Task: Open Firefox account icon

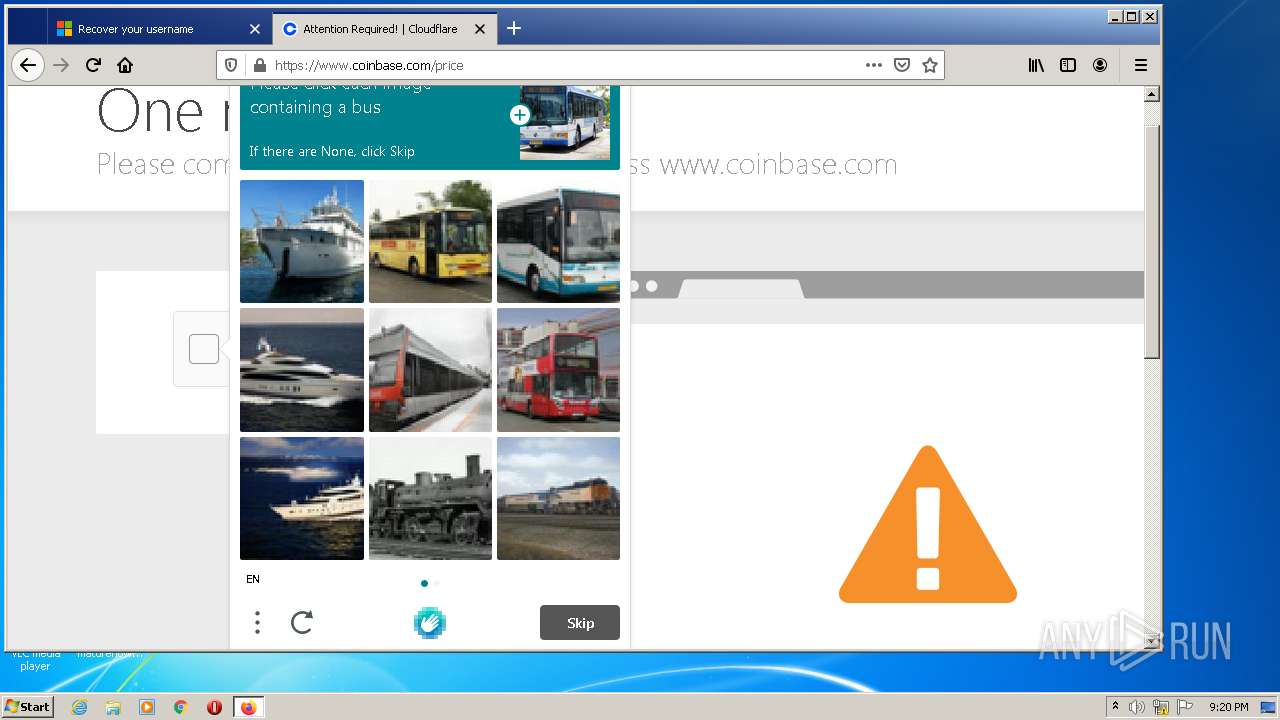Action: 1100,65
